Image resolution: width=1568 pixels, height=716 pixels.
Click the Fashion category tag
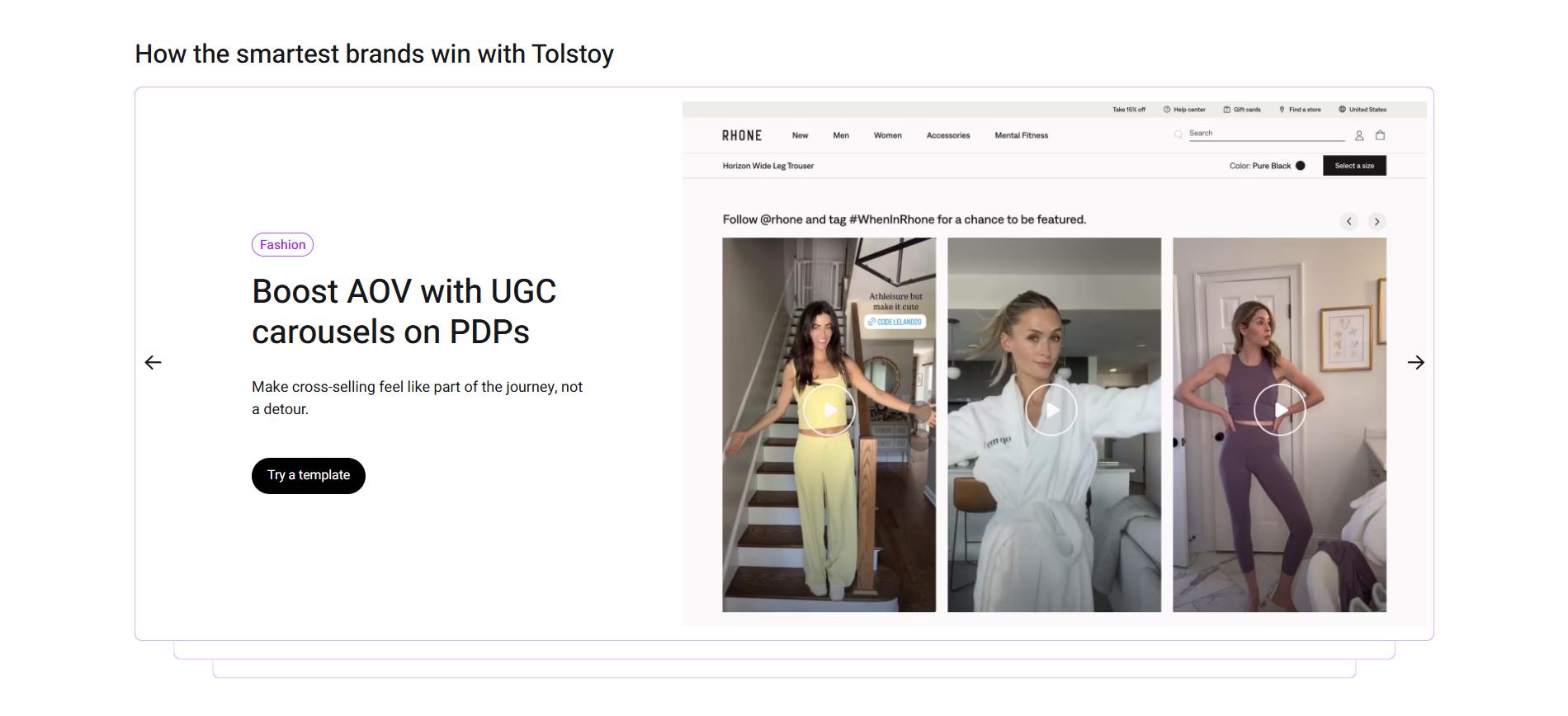282,245
